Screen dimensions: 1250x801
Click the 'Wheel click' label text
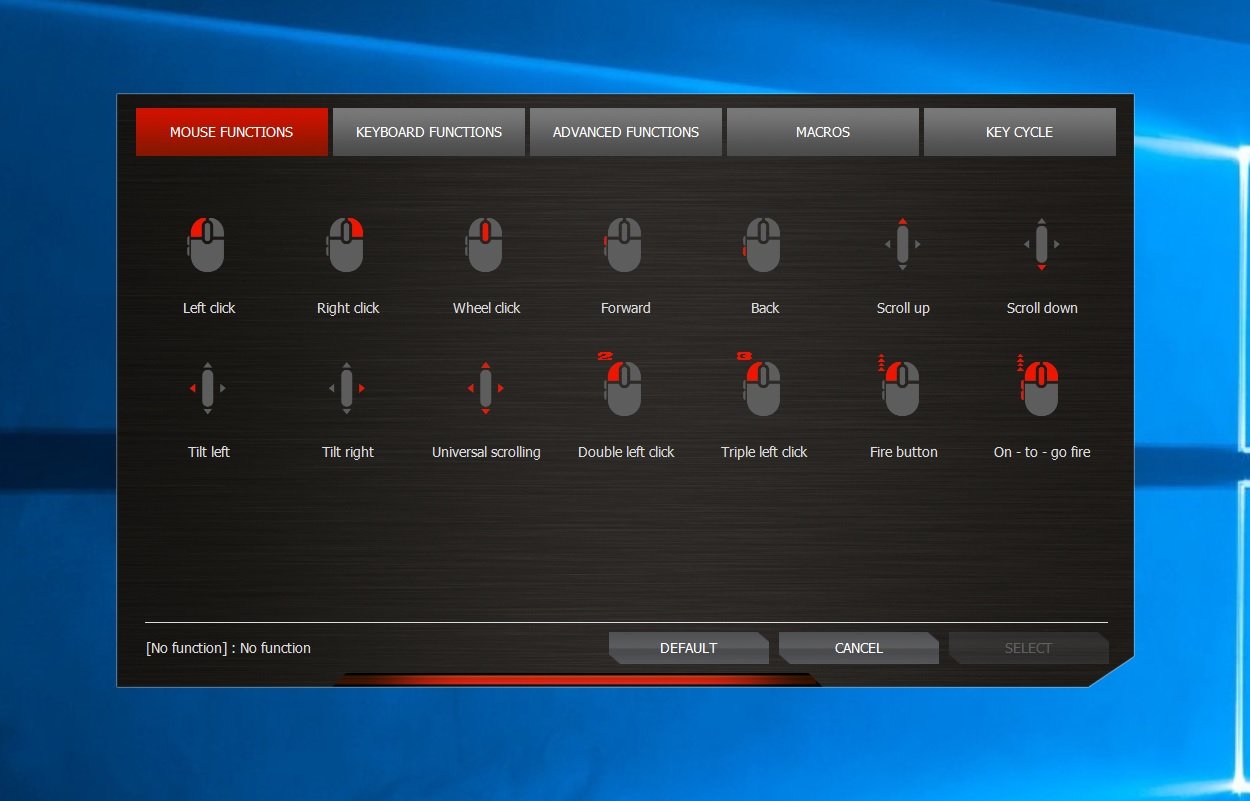[x=487, y=308]
